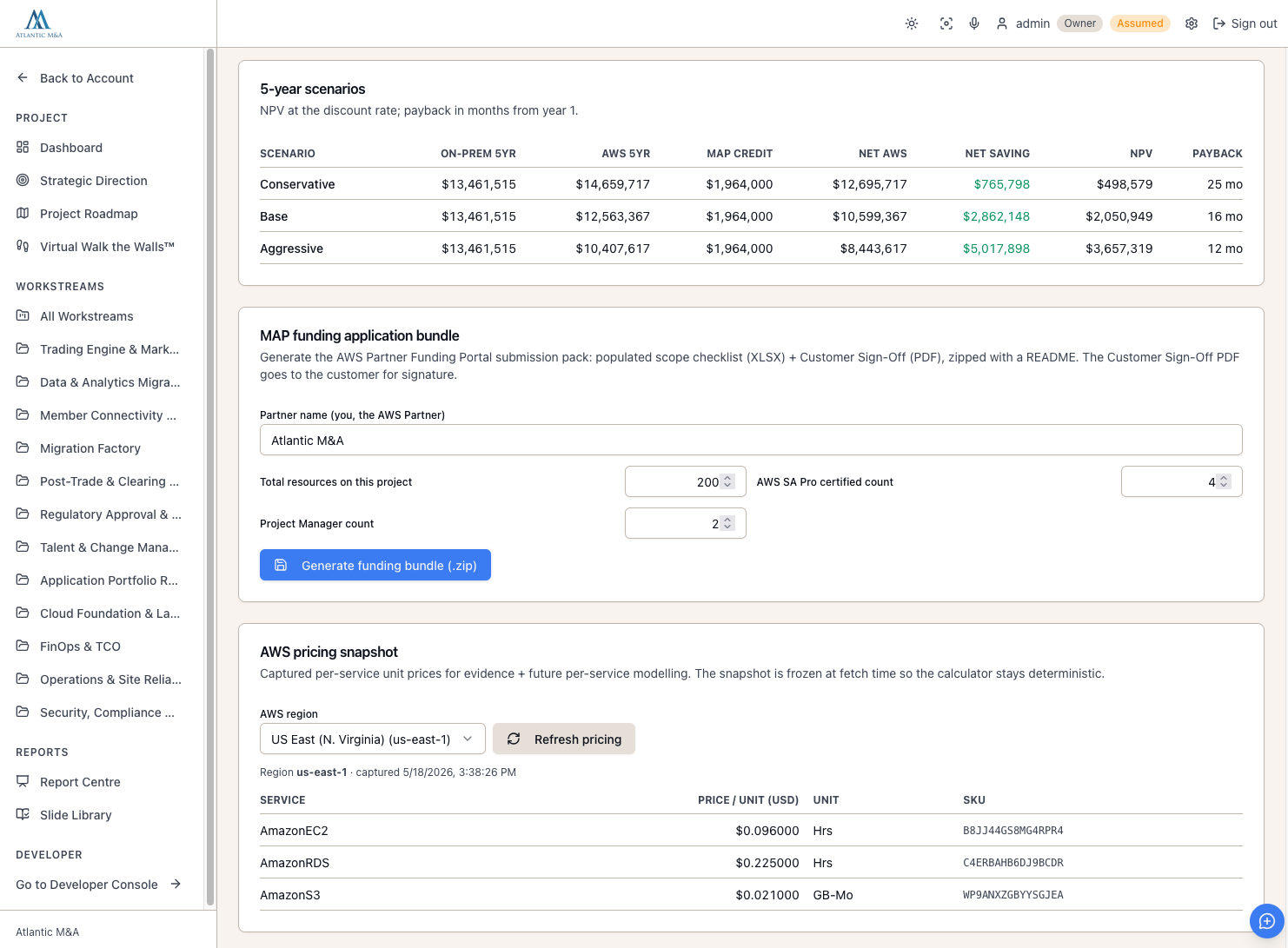The image size is (1288, 948).
Task: Adjust Total resources stepper arrows
Action: (728, 481)
